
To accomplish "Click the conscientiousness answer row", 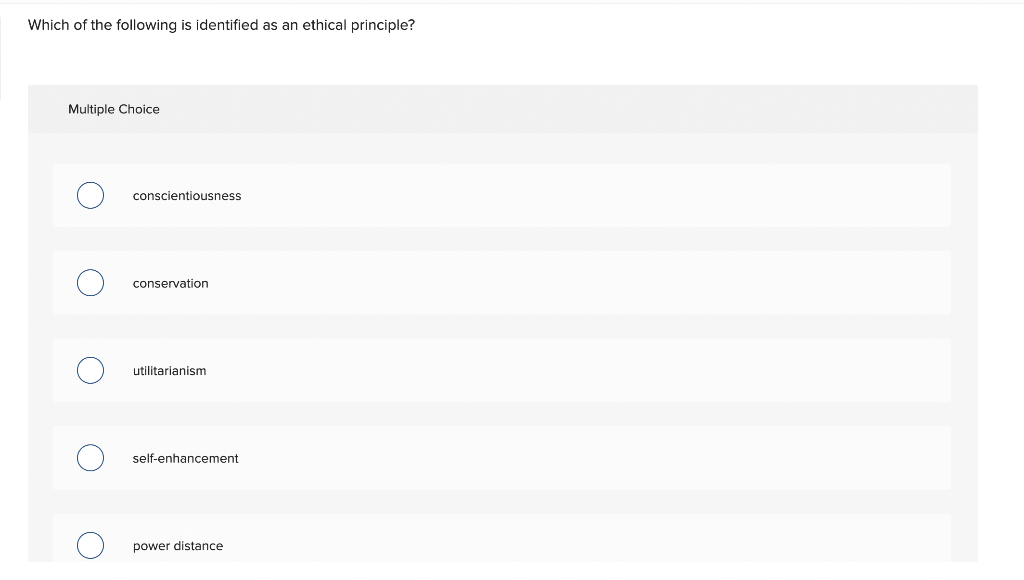I will pyautogui.click(x=500, y=195).
